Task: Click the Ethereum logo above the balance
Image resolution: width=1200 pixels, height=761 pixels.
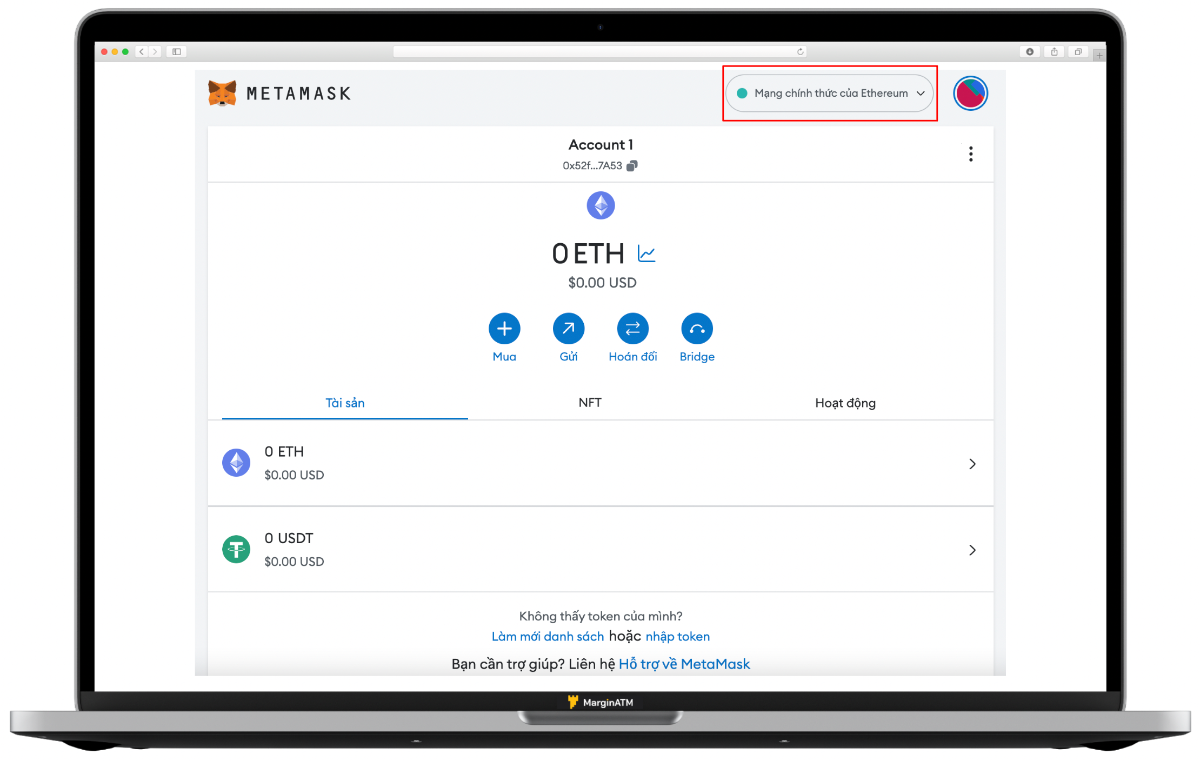Action: (601, 206)
